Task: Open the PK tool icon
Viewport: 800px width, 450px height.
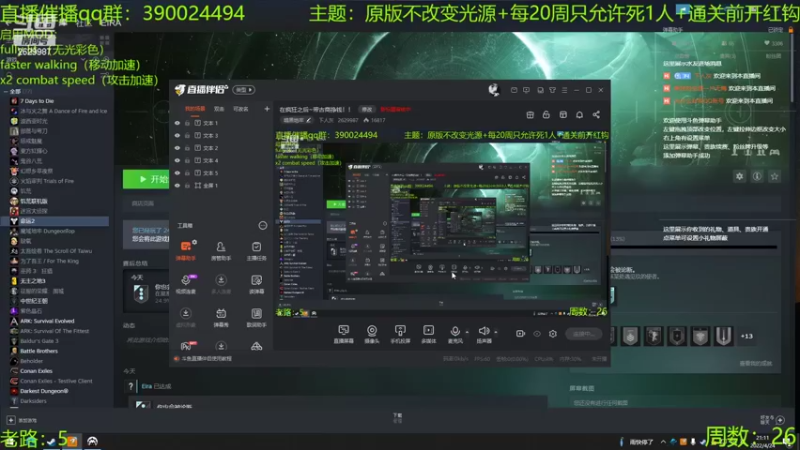Action: (186, 346)
